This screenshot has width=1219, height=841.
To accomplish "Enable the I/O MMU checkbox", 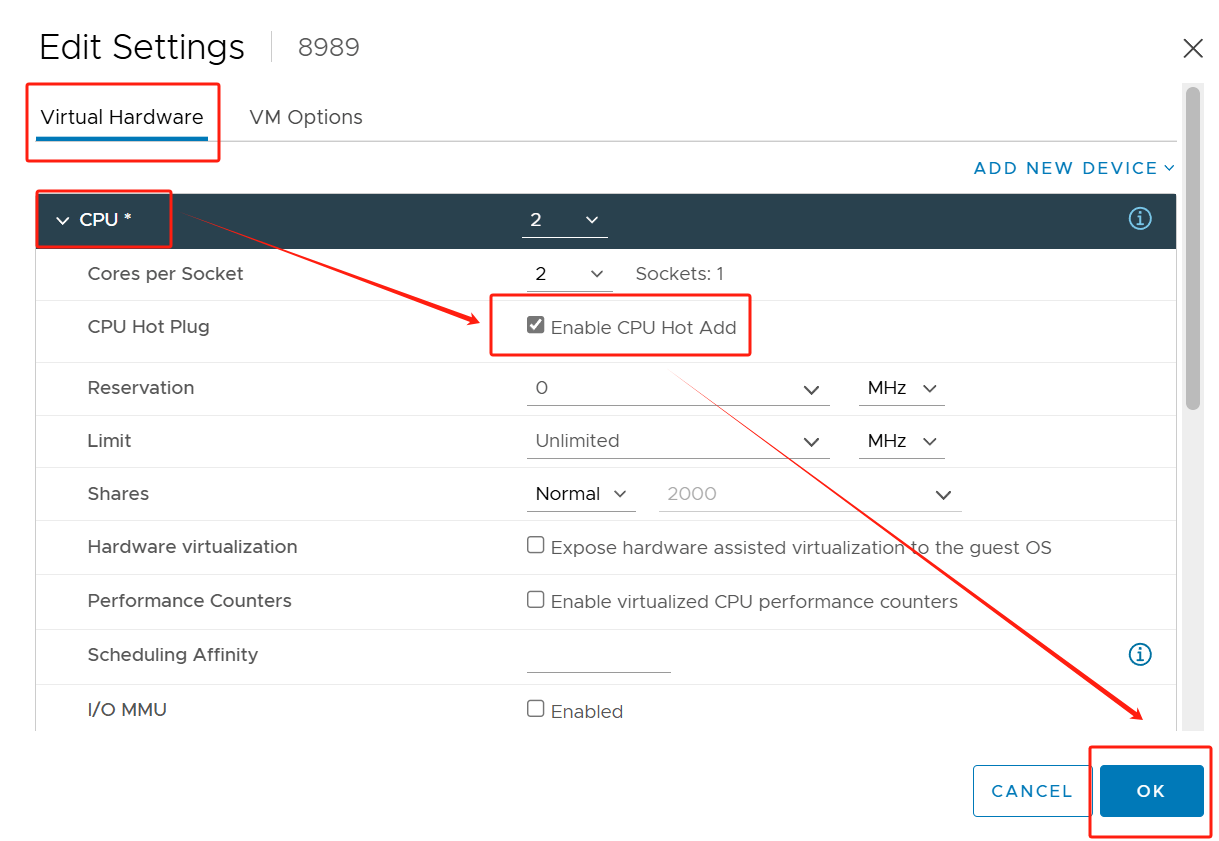I will click(x=535, y=707).
